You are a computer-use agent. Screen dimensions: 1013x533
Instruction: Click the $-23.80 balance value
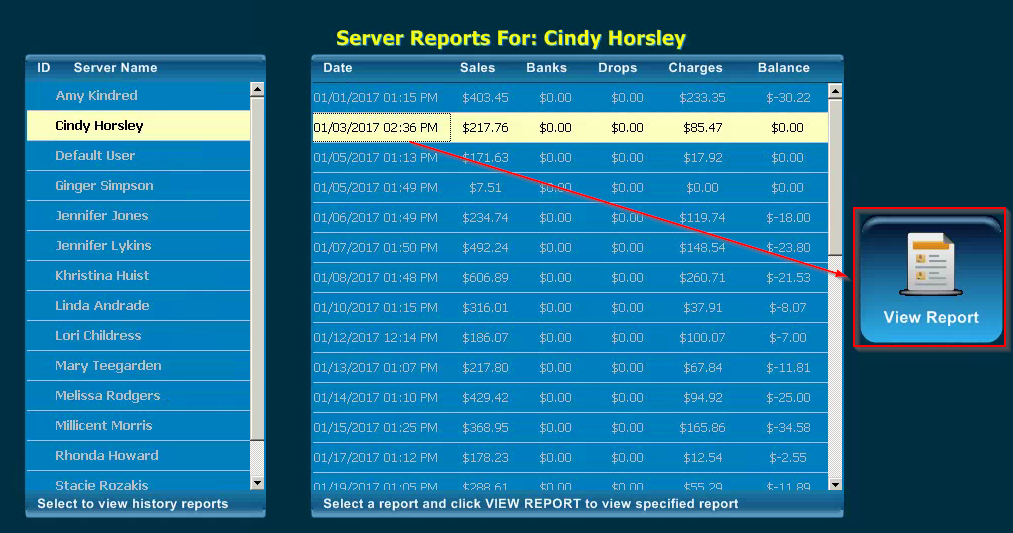788,248
